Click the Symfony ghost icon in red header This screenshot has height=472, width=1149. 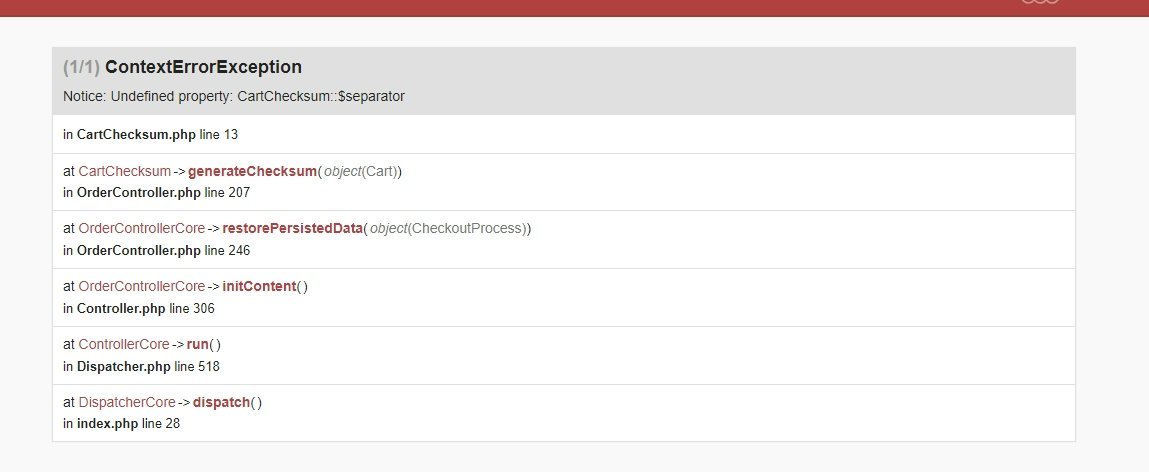point(1041,1)
